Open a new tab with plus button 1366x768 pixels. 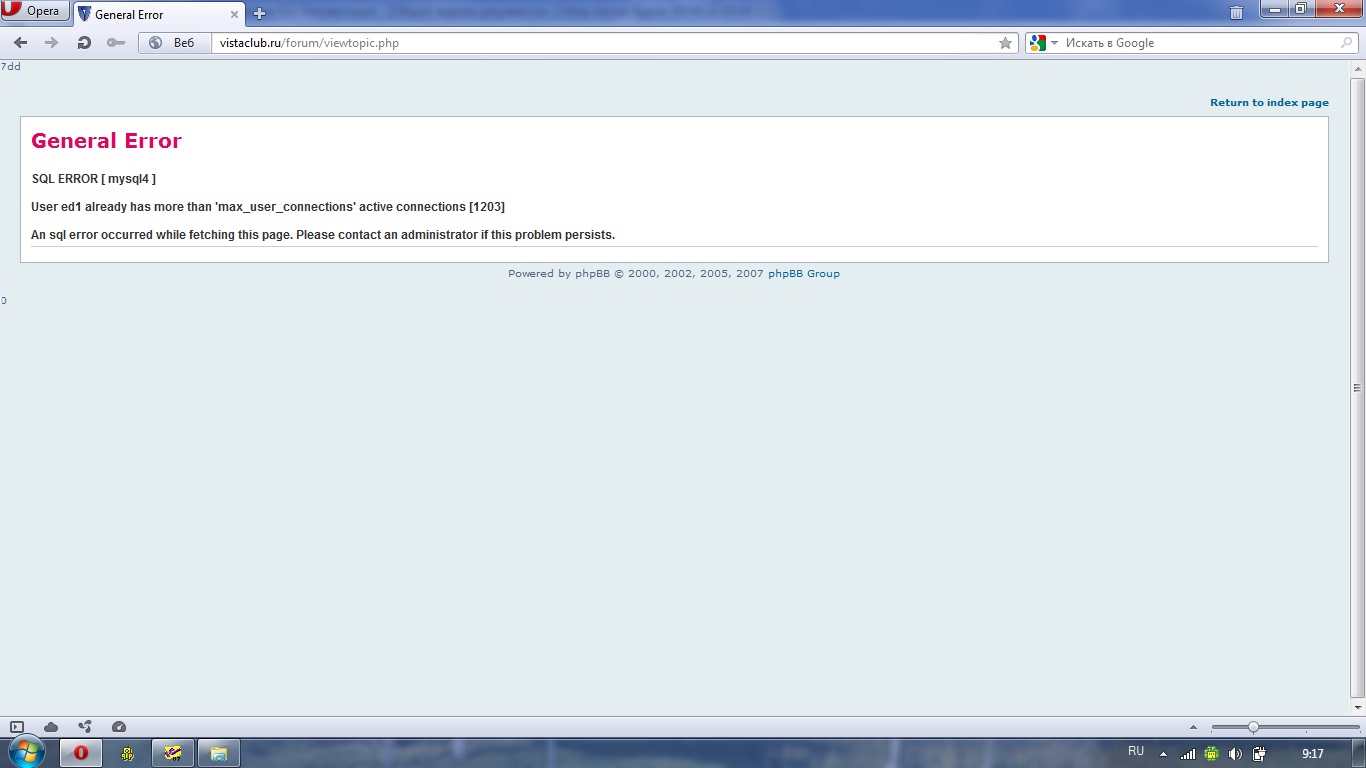click(x=260, y=14)
